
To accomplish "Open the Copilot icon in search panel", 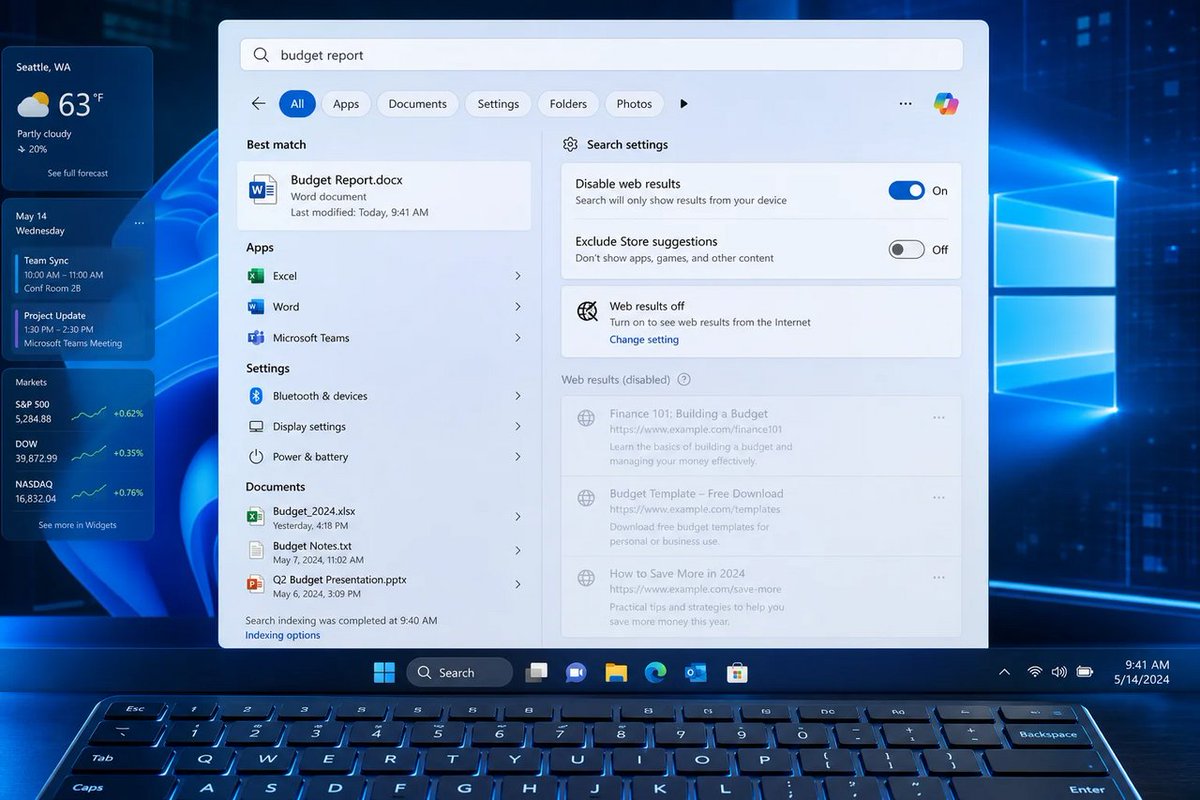I will [945, 103].
